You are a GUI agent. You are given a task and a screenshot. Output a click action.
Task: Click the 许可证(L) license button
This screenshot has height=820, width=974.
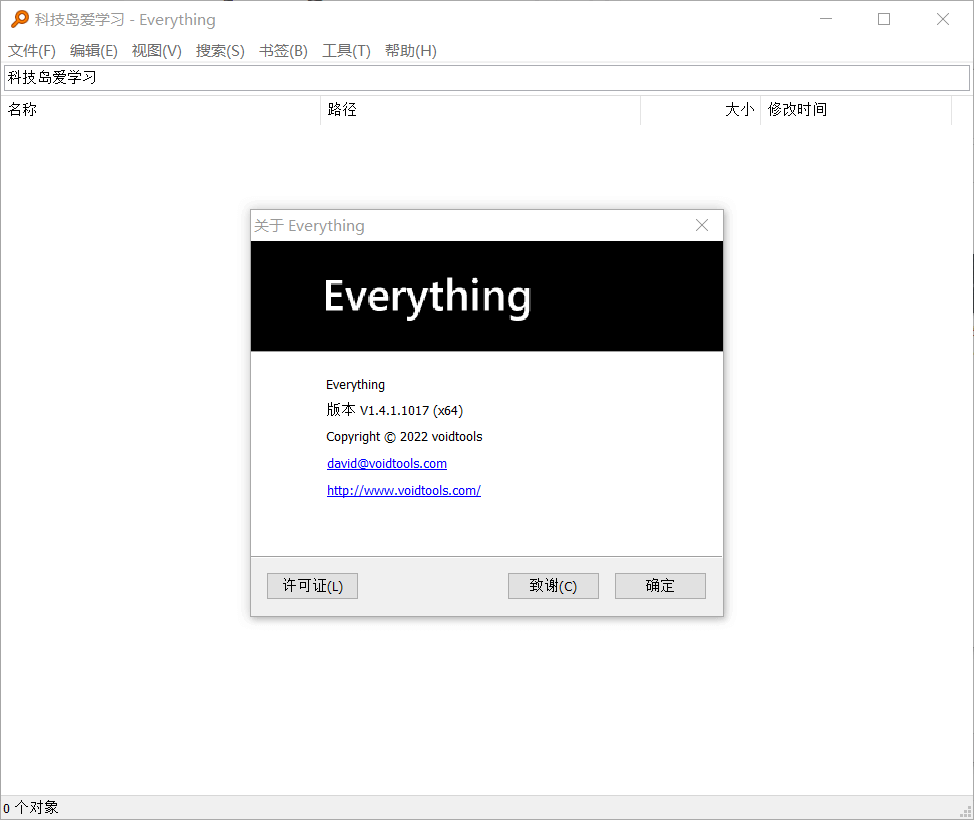(312, 586)
